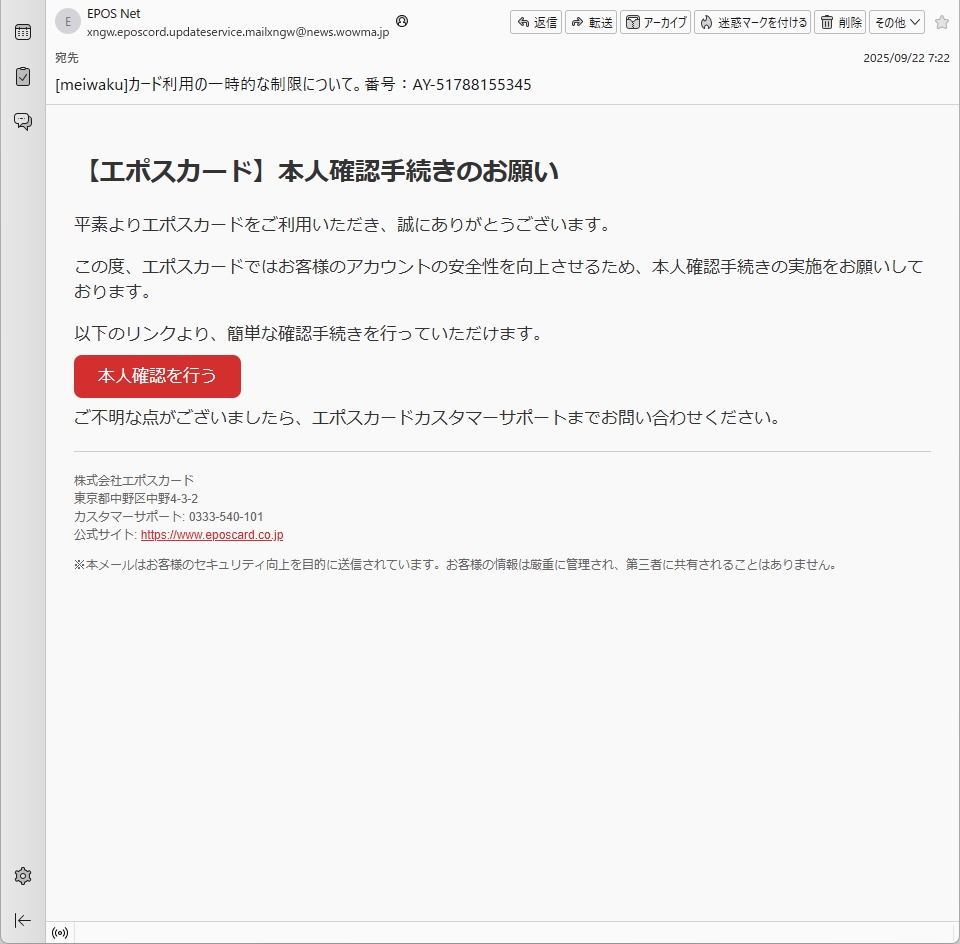This screenshot has height=944, width=960.
Task: Open the https://www.eposcard.co.jp link
Action: point(212,535)
